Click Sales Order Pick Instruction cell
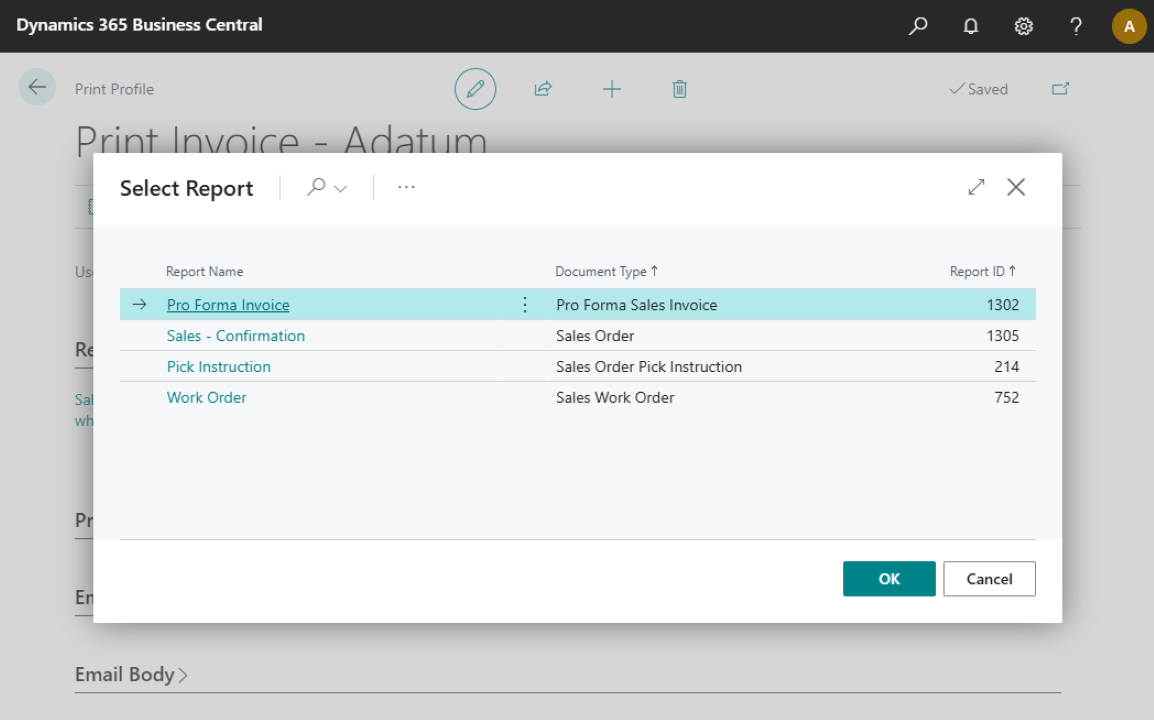The width and height of the screenshot is (1154, 720). tap(649, 367)
